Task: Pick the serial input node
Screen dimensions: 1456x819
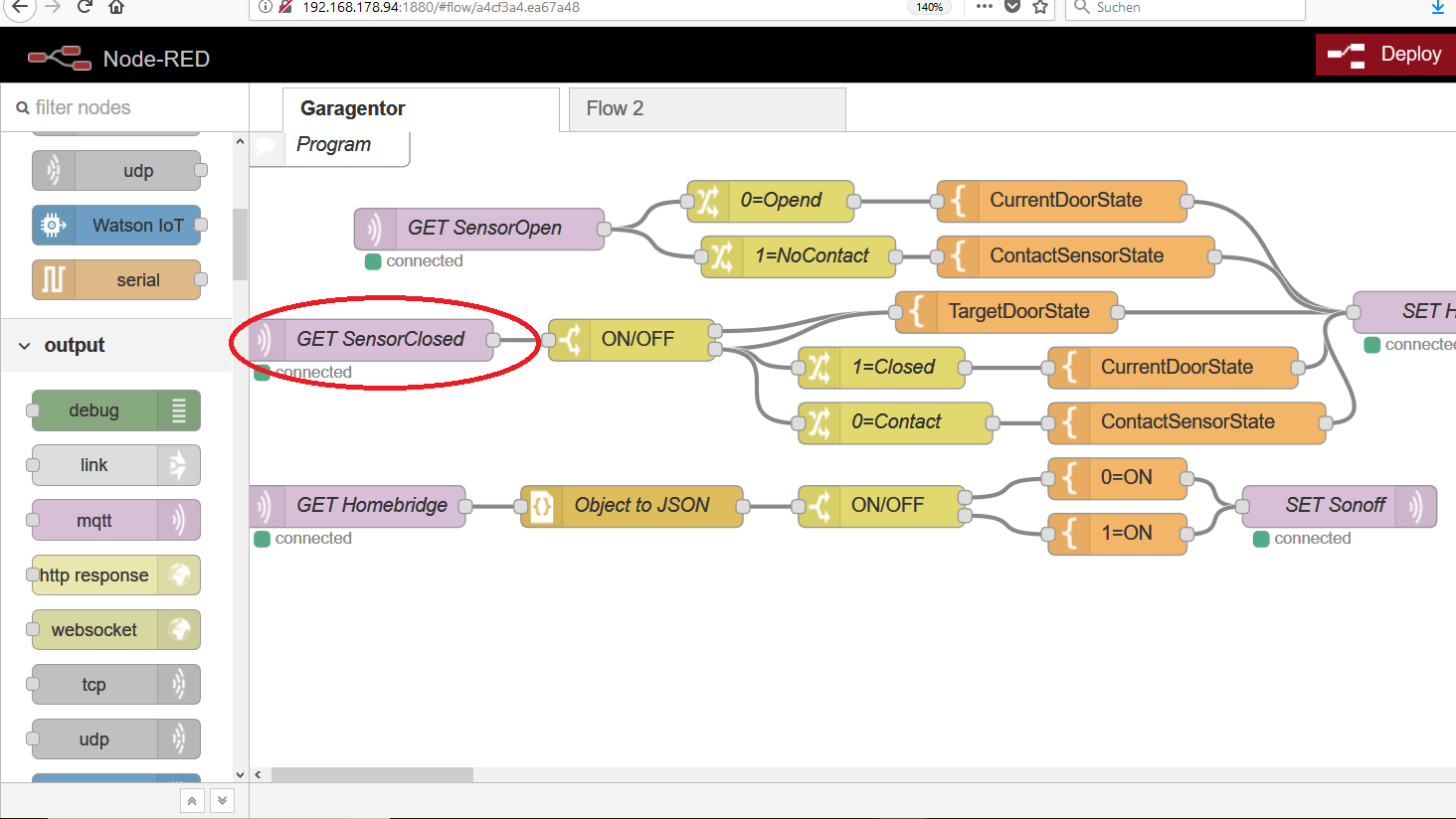Action: point(116,280)
